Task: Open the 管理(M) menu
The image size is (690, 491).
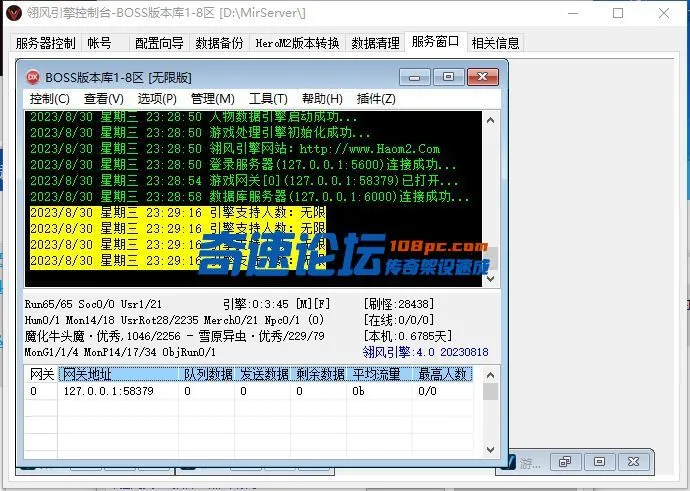Action: (213, 99)
